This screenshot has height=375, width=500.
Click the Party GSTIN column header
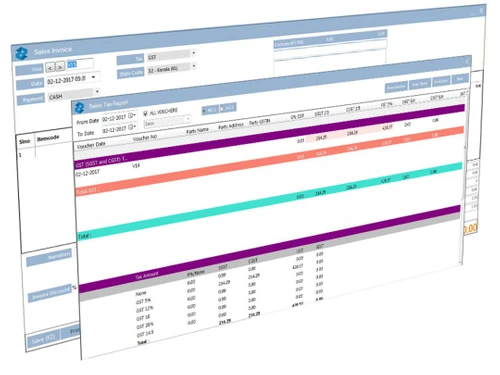pos(259,122)
